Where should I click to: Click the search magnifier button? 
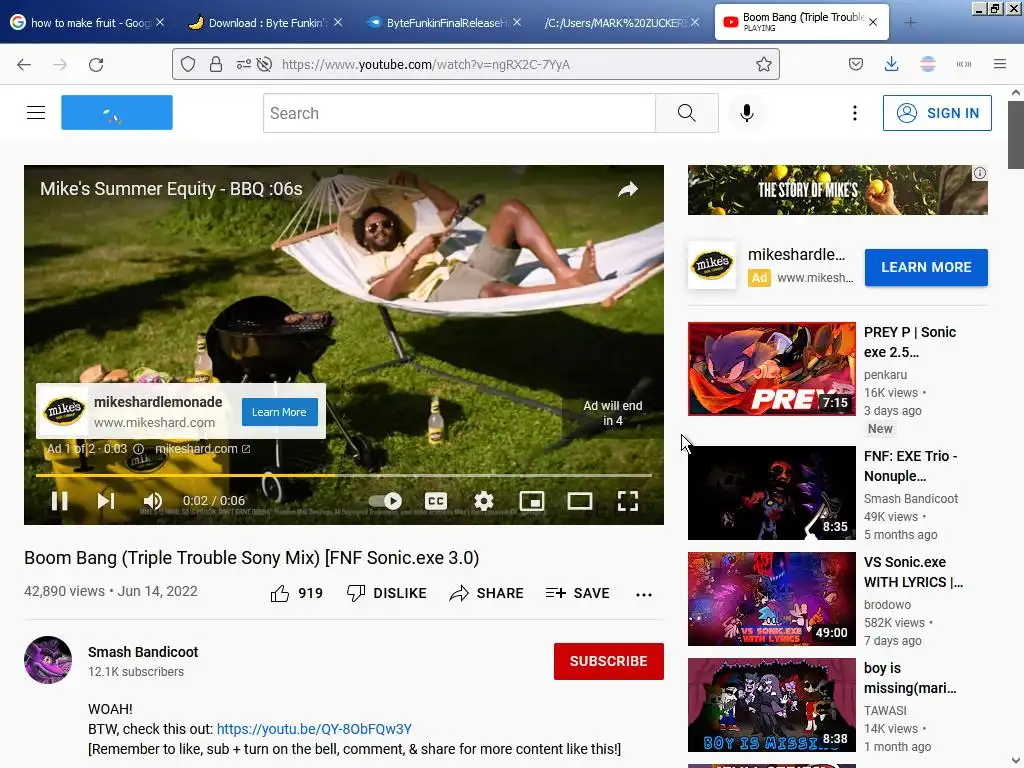point(687,113)
